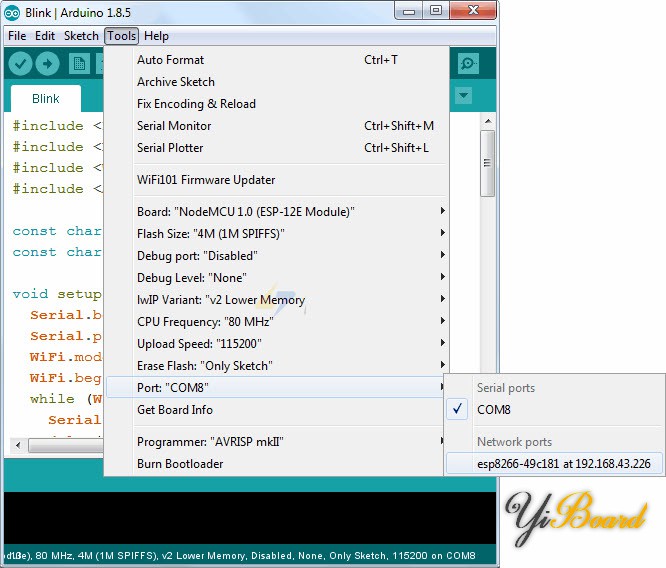Click the first '#include' code line
The image size is (666, 568).
click(57, 126)
